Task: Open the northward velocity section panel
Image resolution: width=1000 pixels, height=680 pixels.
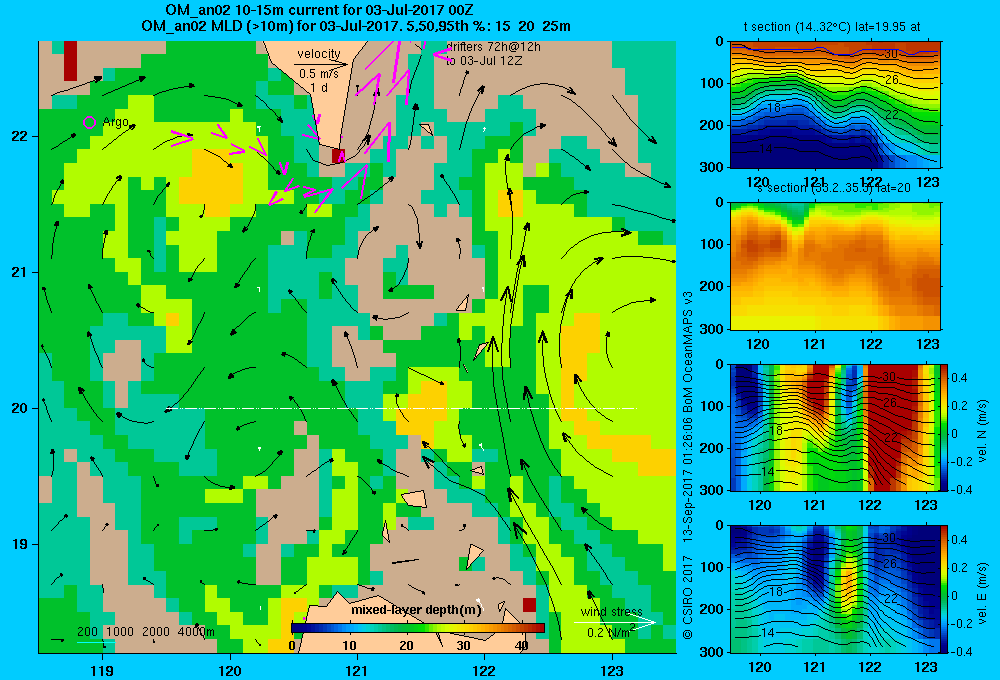Action: pos(835,427)
